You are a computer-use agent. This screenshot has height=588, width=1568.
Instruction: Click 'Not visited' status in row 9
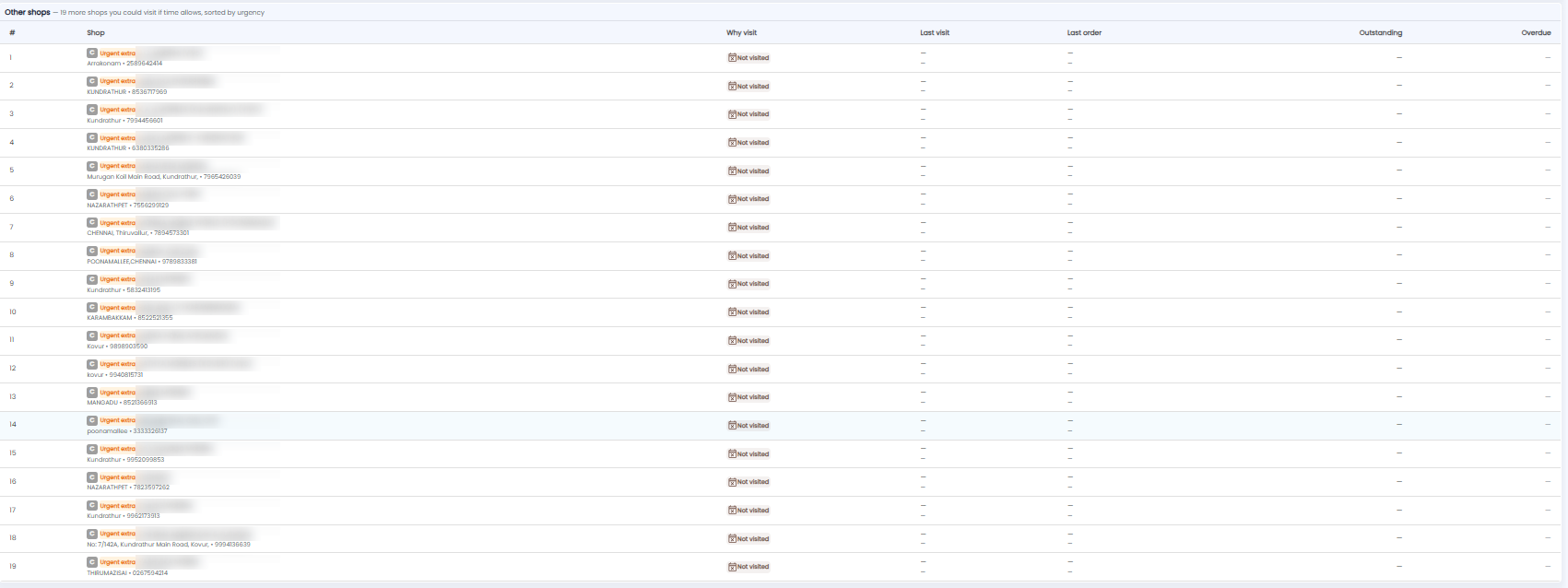749,284
